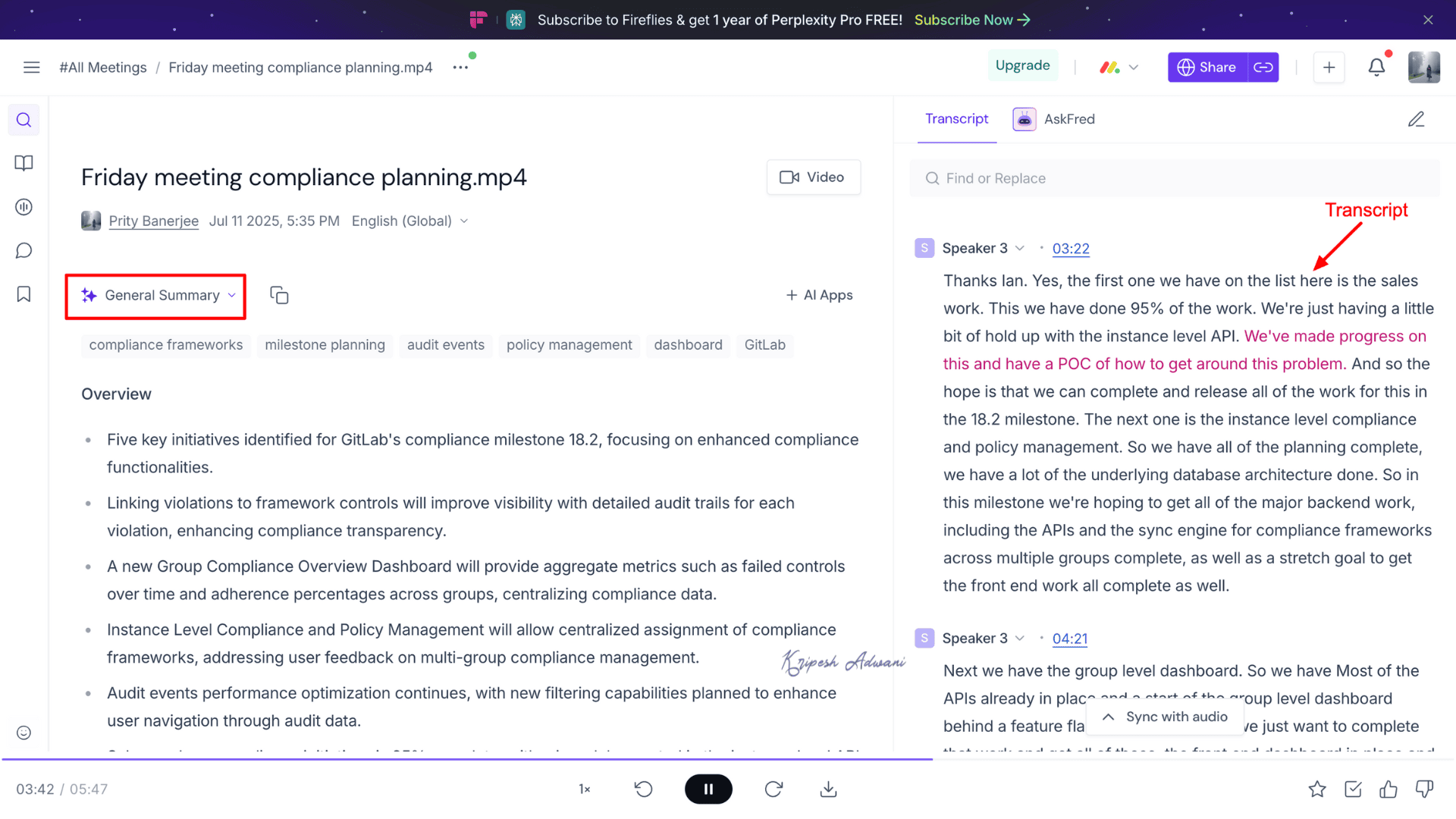
Task: Pause the audio playback
Action: [x=708, y=789]
